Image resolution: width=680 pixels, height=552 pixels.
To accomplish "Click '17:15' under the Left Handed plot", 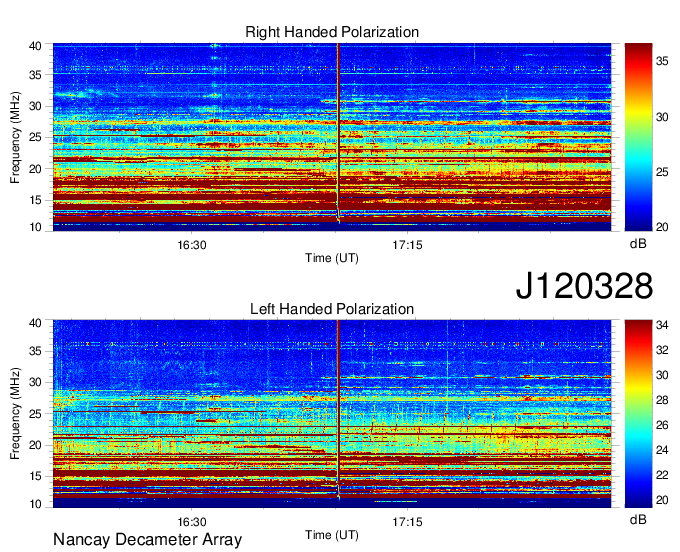I will (407, 522).
